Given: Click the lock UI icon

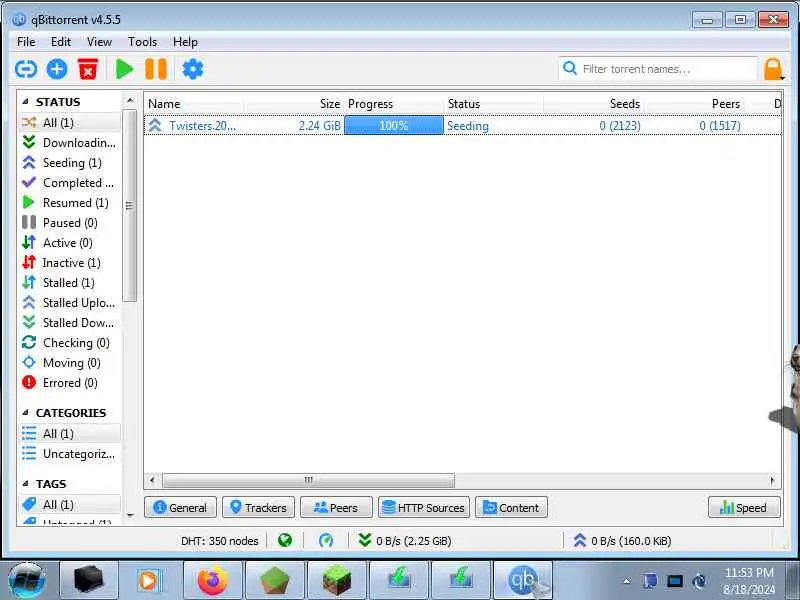Looking at the screenshot, I should coord(773,69).
